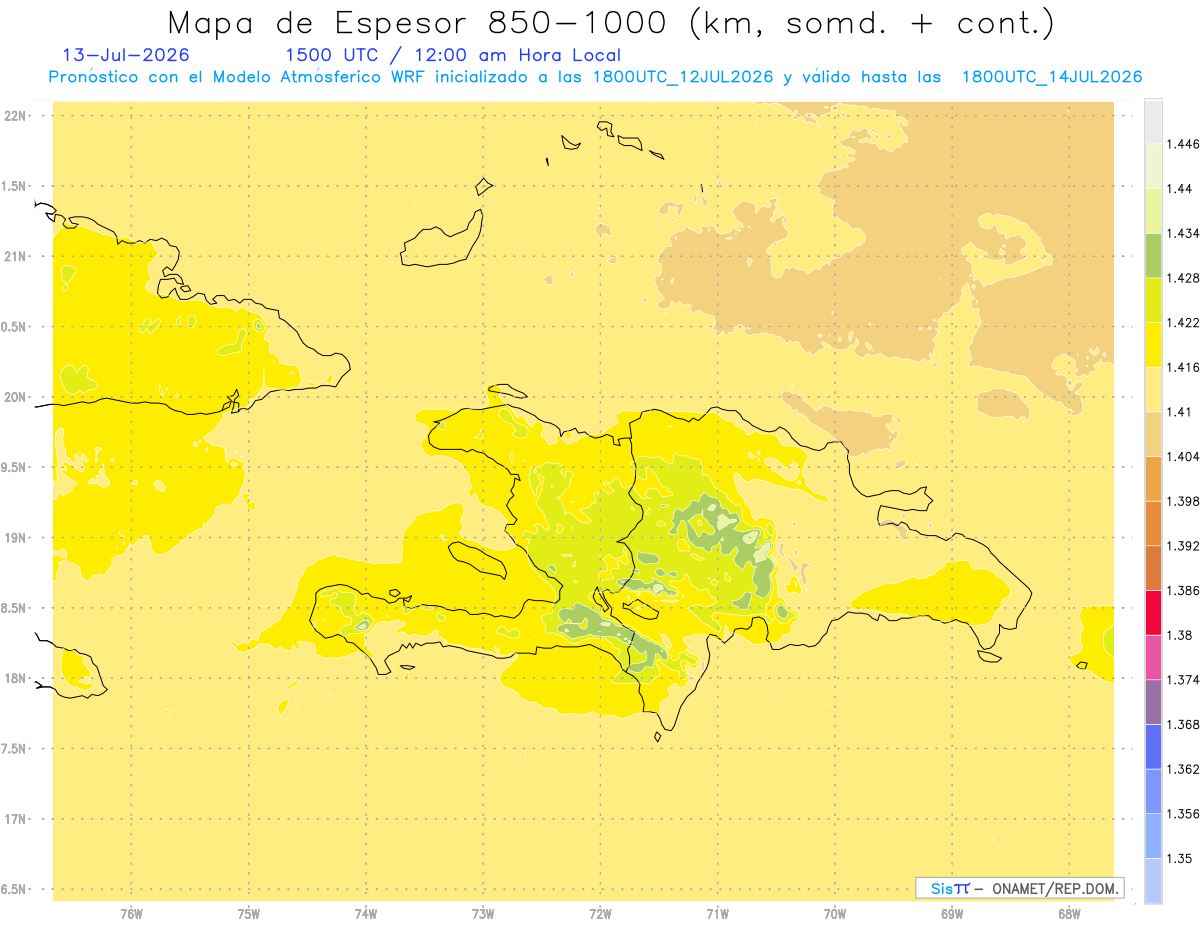
Task: Click the 22N latitude label
Action: click(x=16, y=116)
